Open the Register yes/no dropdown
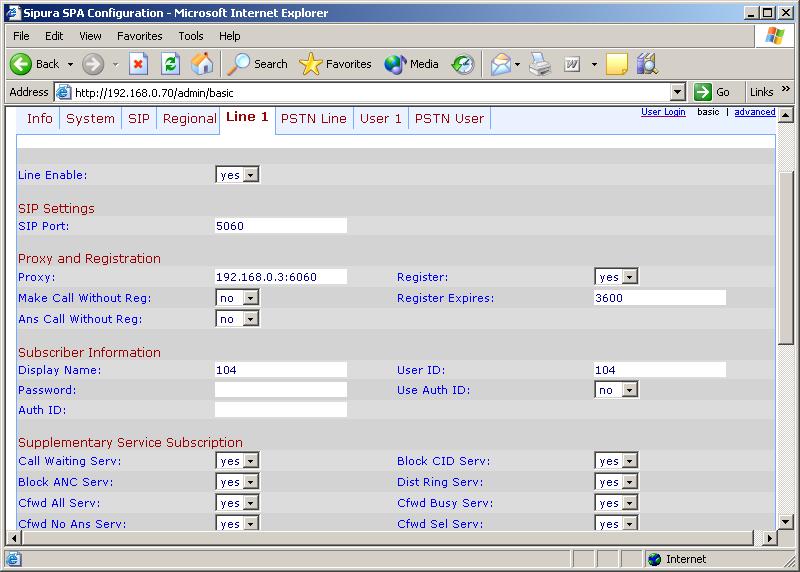800x572 pixels. pyautogui.click(x=616, y=277)
